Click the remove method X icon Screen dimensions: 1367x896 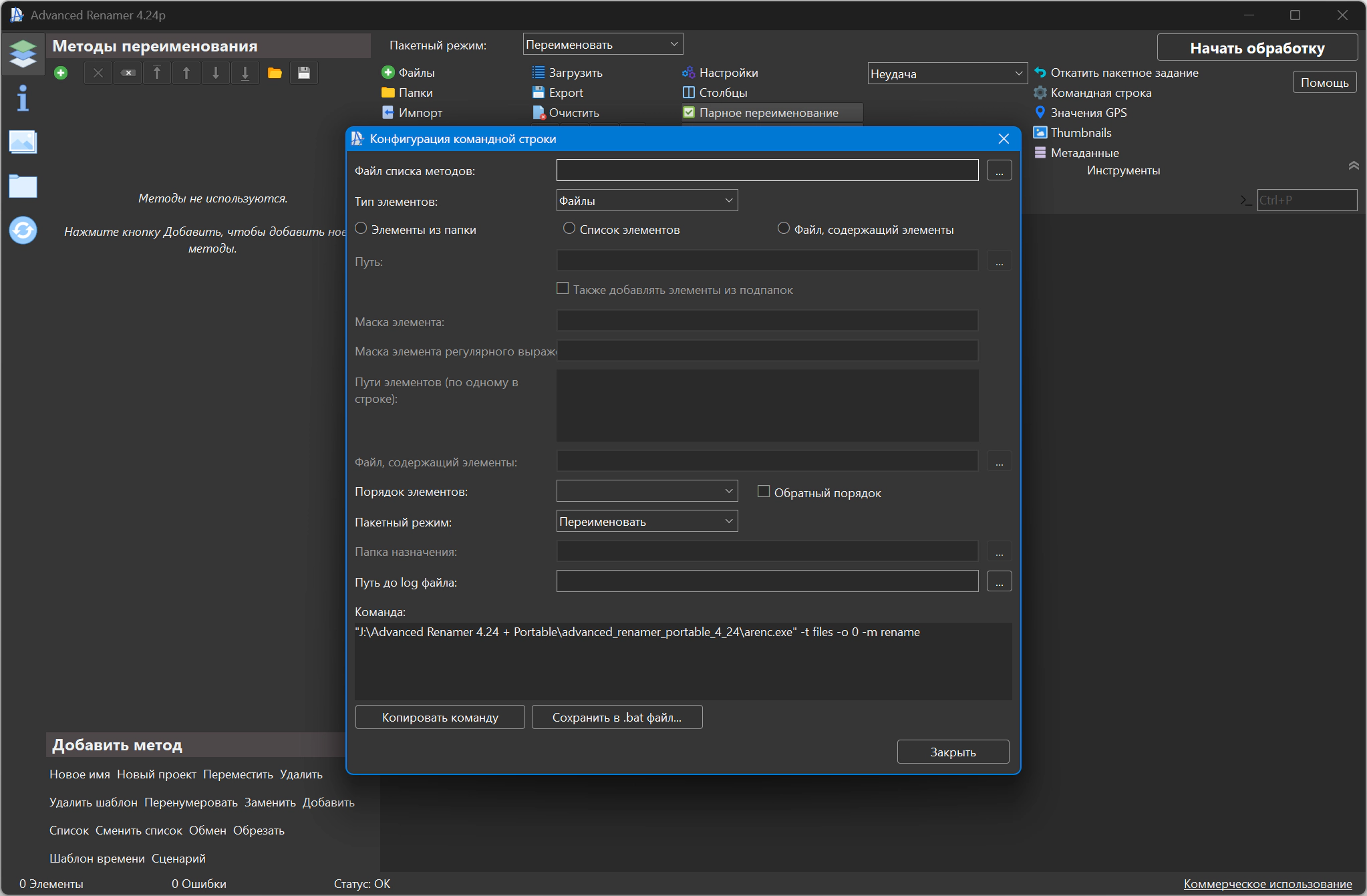[98, 73]
